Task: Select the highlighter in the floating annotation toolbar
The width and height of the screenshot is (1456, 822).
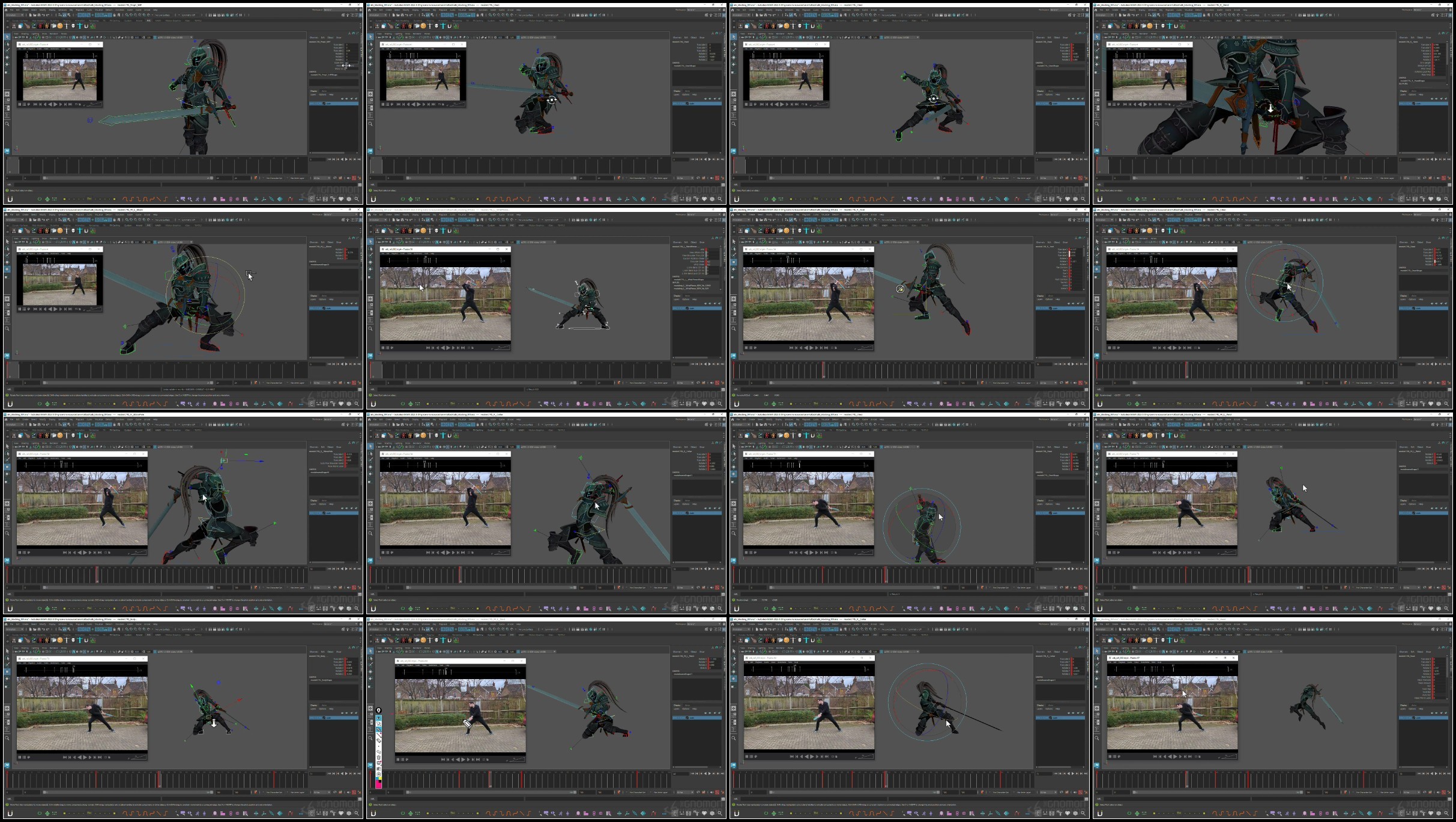Action: pos(379,730)
